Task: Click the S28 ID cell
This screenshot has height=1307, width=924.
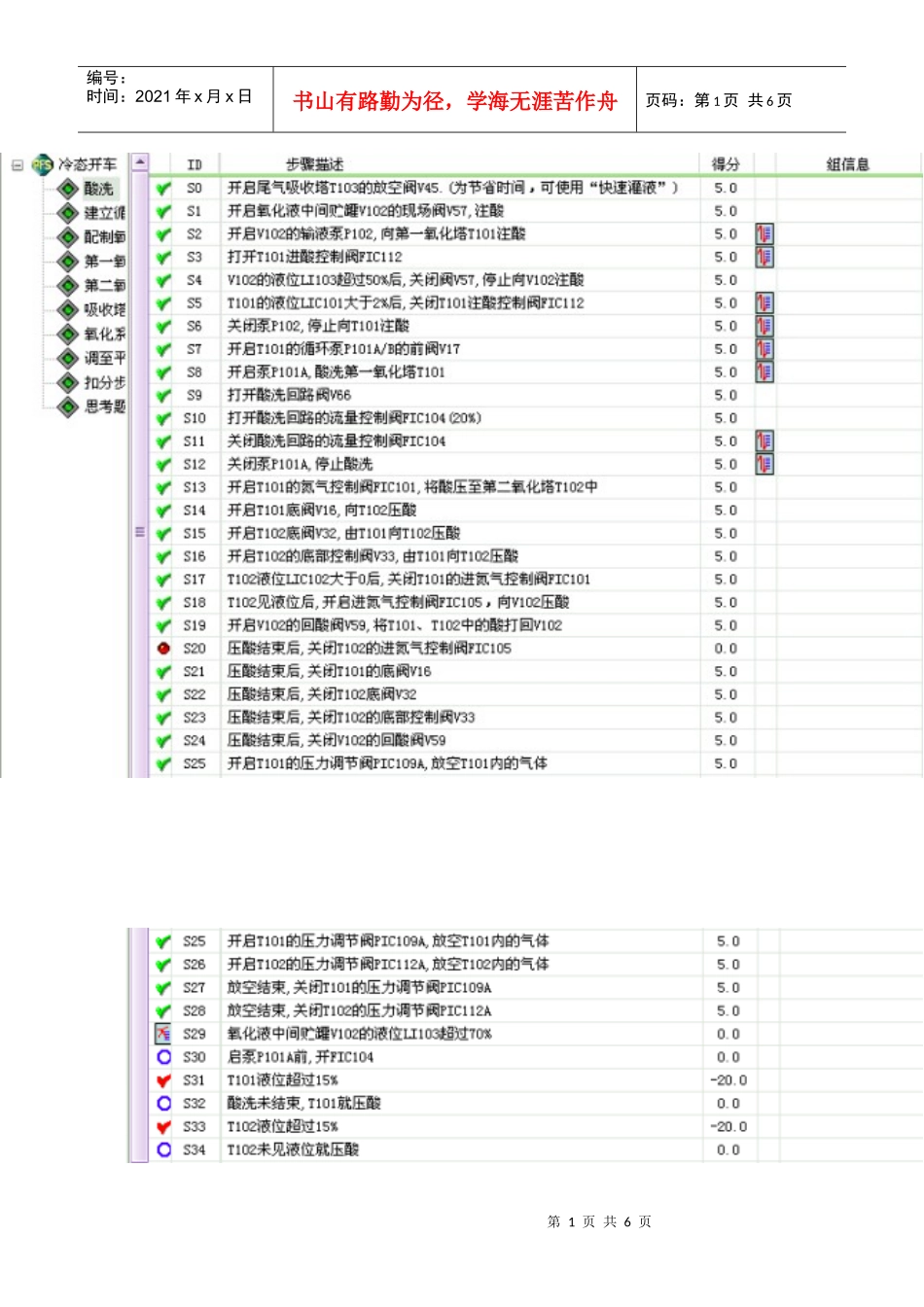Action: [x=195, y=1011]
